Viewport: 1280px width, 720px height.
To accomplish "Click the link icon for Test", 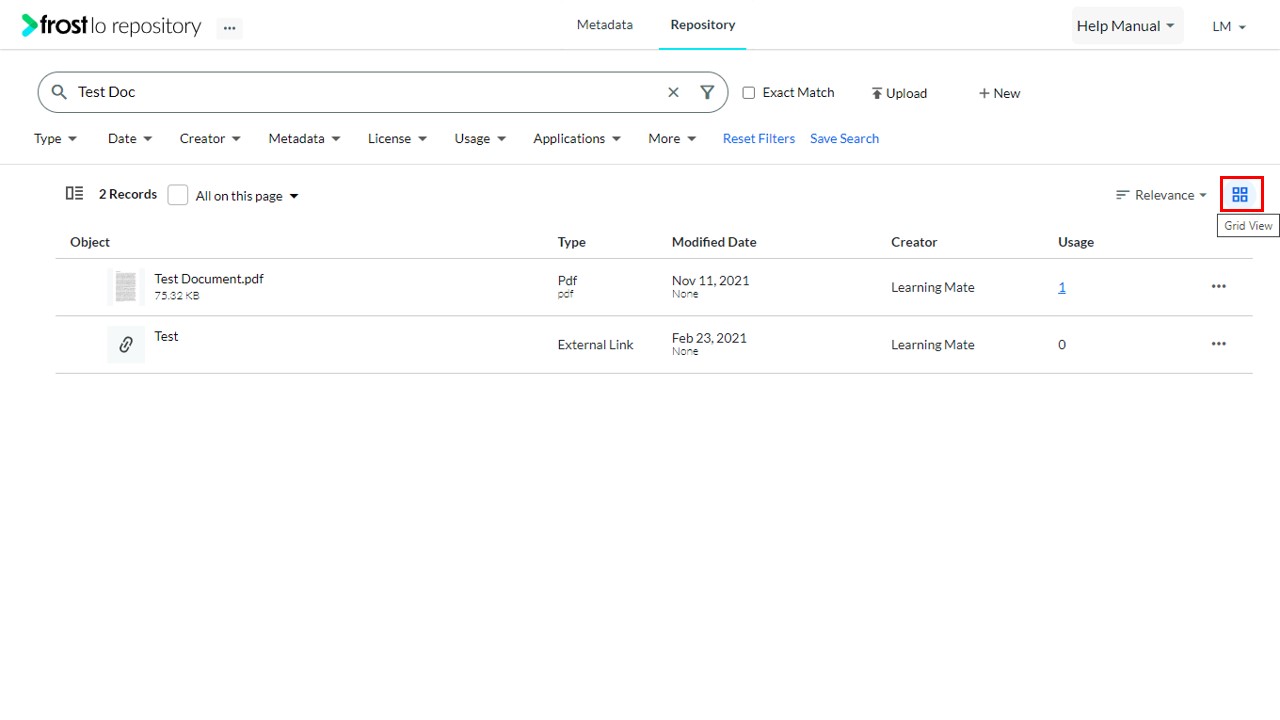I will [126, 344].
